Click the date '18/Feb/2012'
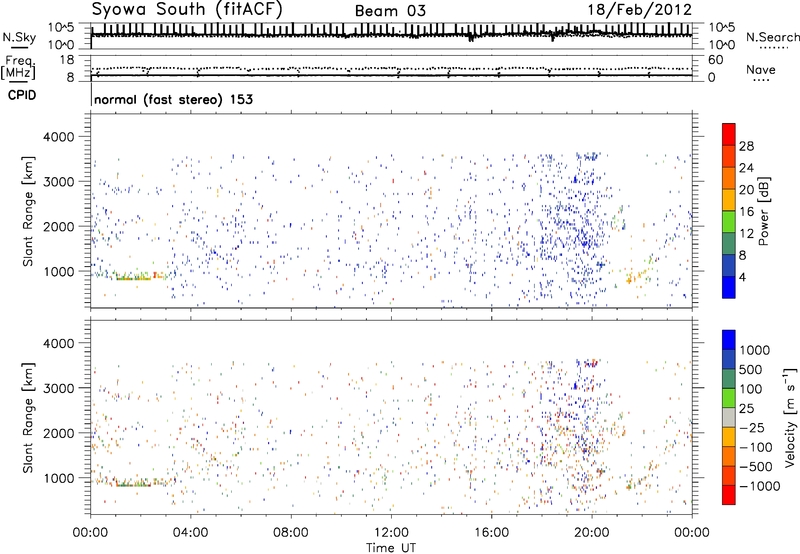 tap(639, 10)
